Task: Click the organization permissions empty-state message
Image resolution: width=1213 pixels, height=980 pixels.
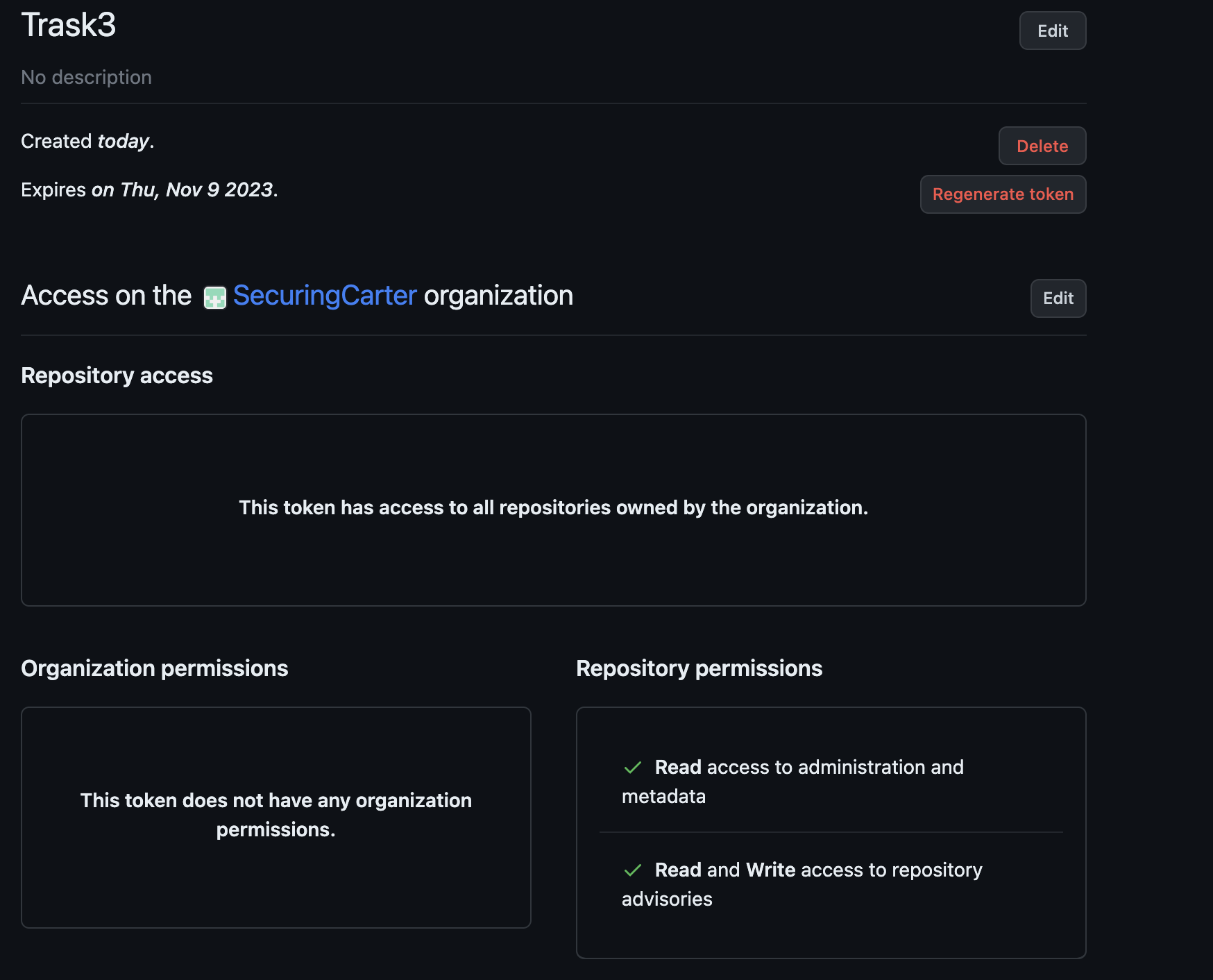Action: 276,815
